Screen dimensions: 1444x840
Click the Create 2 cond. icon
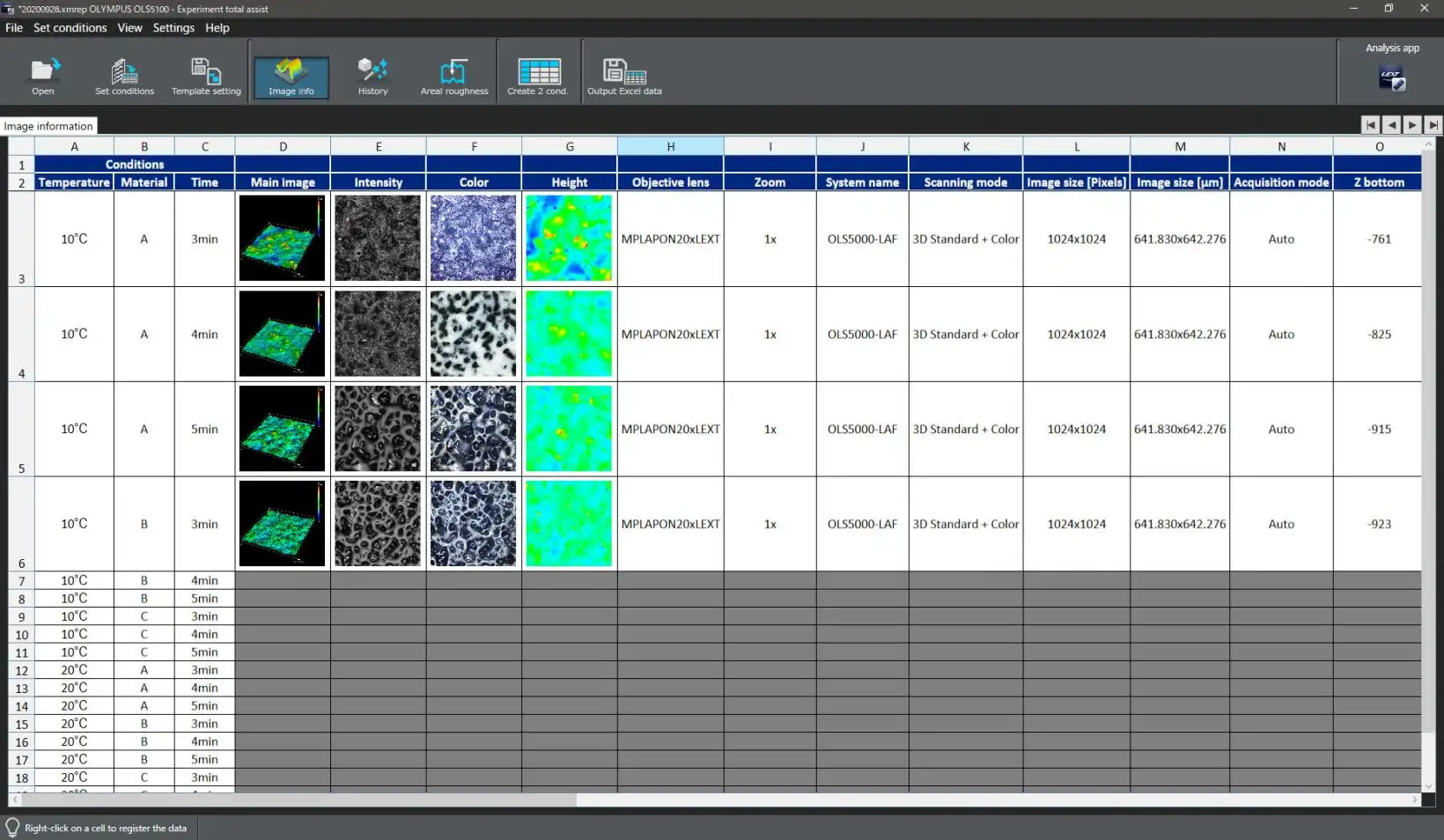[538, 76]
